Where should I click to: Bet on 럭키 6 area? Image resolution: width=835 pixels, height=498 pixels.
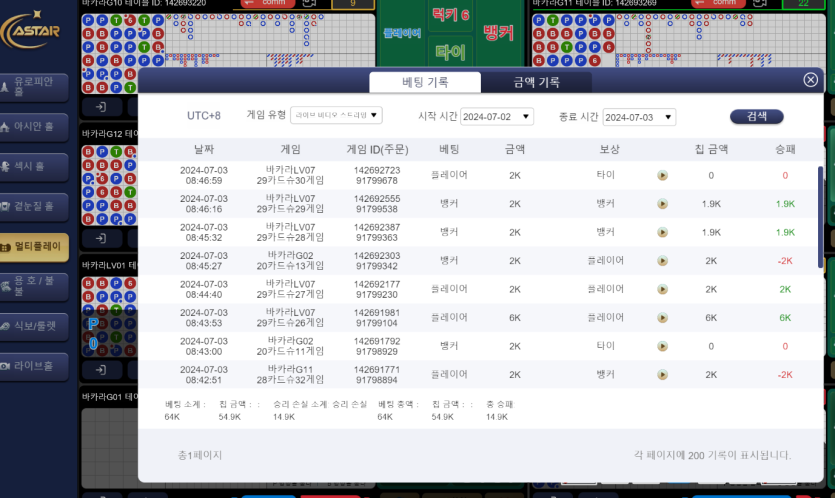[x=451, y=15]
